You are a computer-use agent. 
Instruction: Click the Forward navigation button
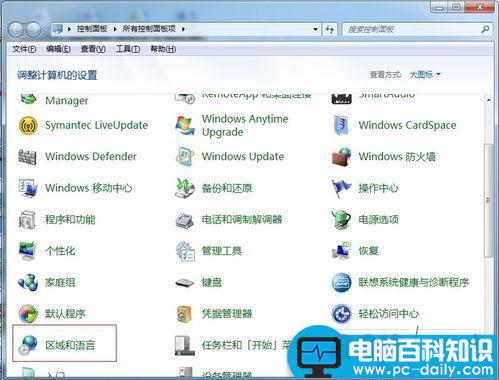pos(34,30)
